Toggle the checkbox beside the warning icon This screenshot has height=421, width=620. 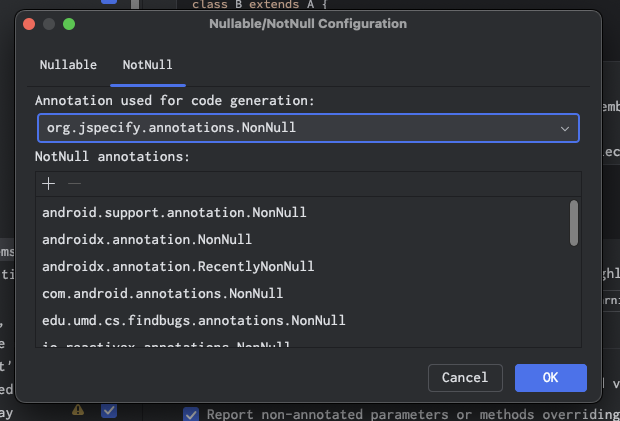point(108,410)
